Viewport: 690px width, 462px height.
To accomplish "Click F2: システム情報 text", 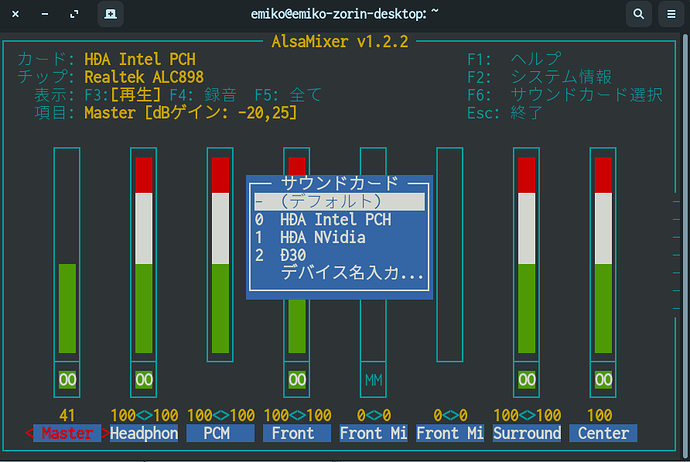I will 540,77.
